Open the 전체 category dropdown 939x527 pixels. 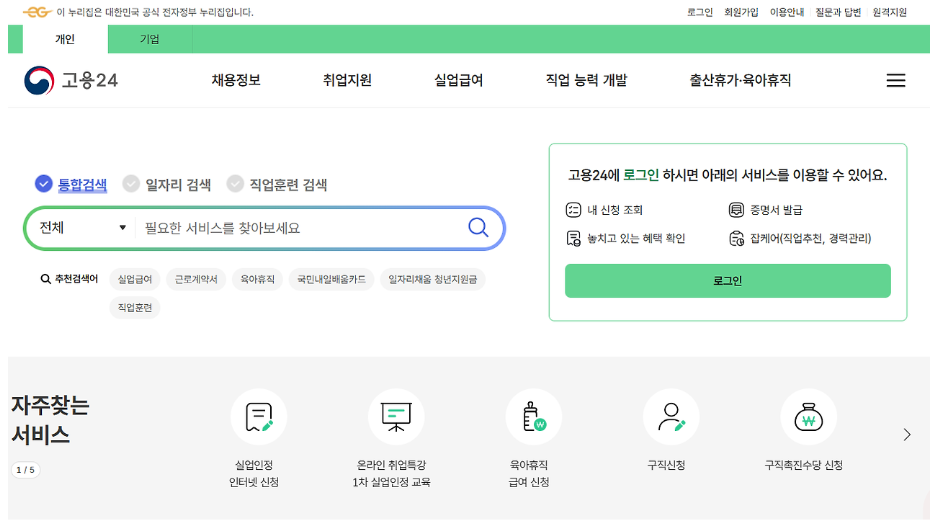point(83,228)
